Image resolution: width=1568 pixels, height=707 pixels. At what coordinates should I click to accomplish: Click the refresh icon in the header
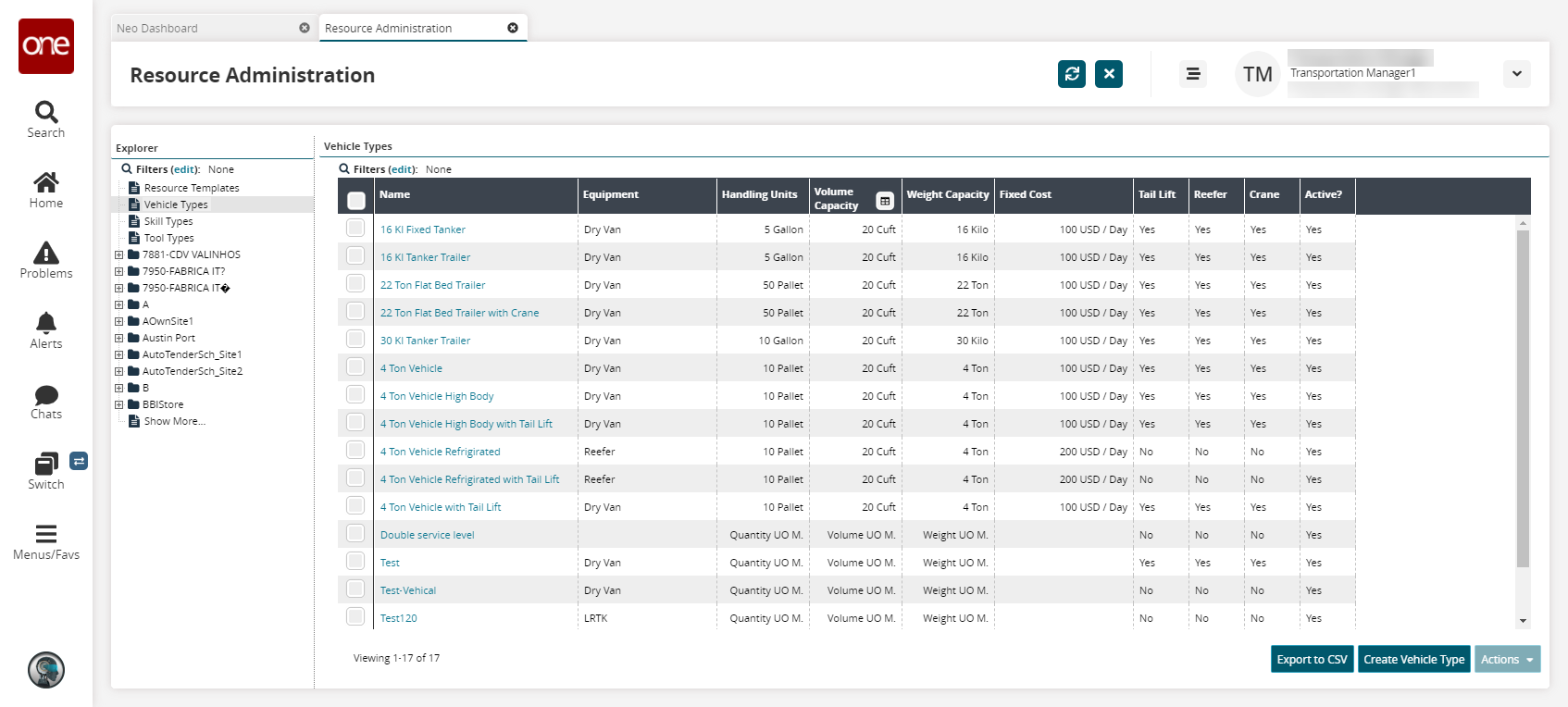(x=1071, y=74)
